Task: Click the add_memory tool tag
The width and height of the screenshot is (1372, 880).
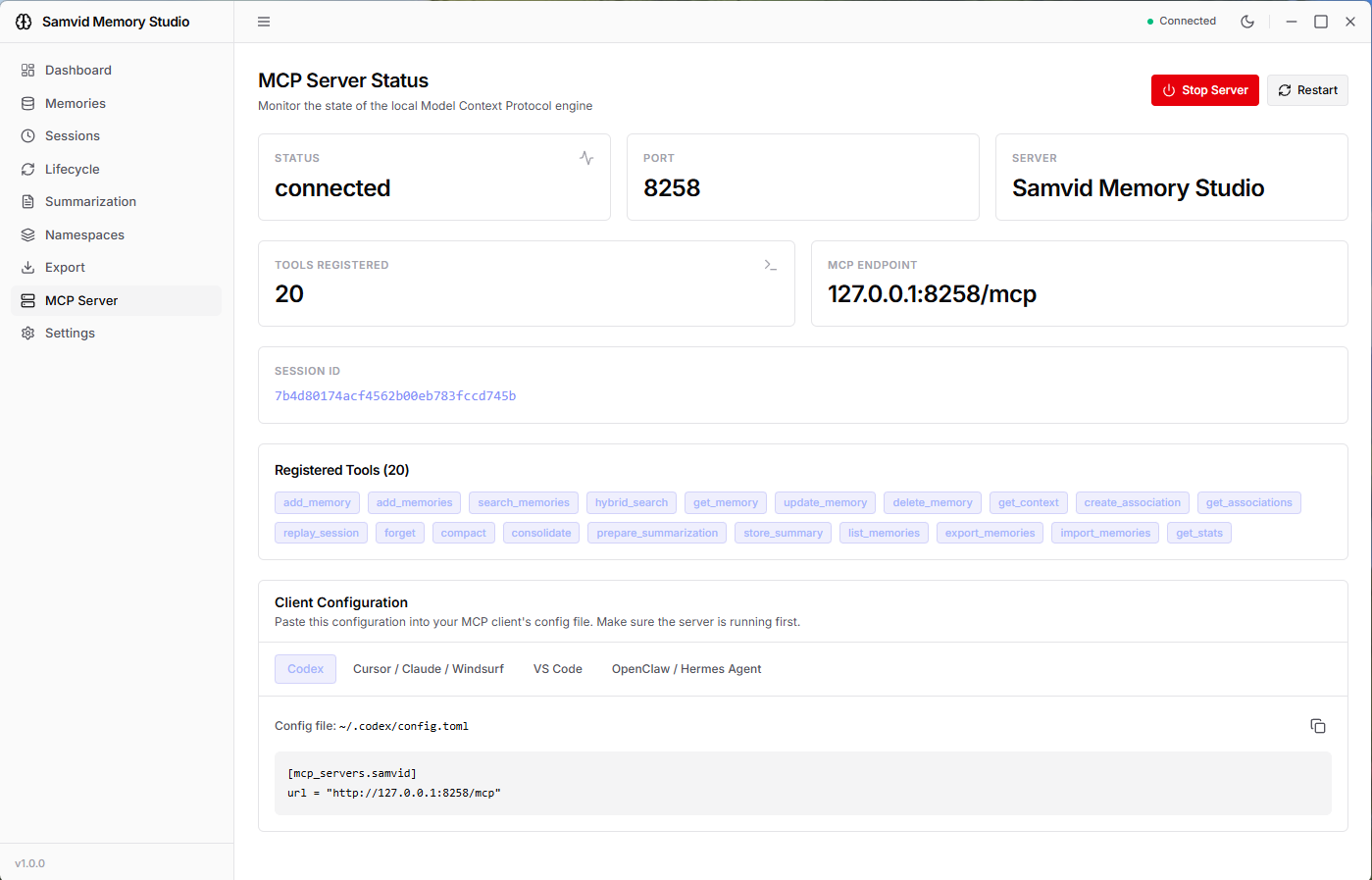Action: [317, 503]
